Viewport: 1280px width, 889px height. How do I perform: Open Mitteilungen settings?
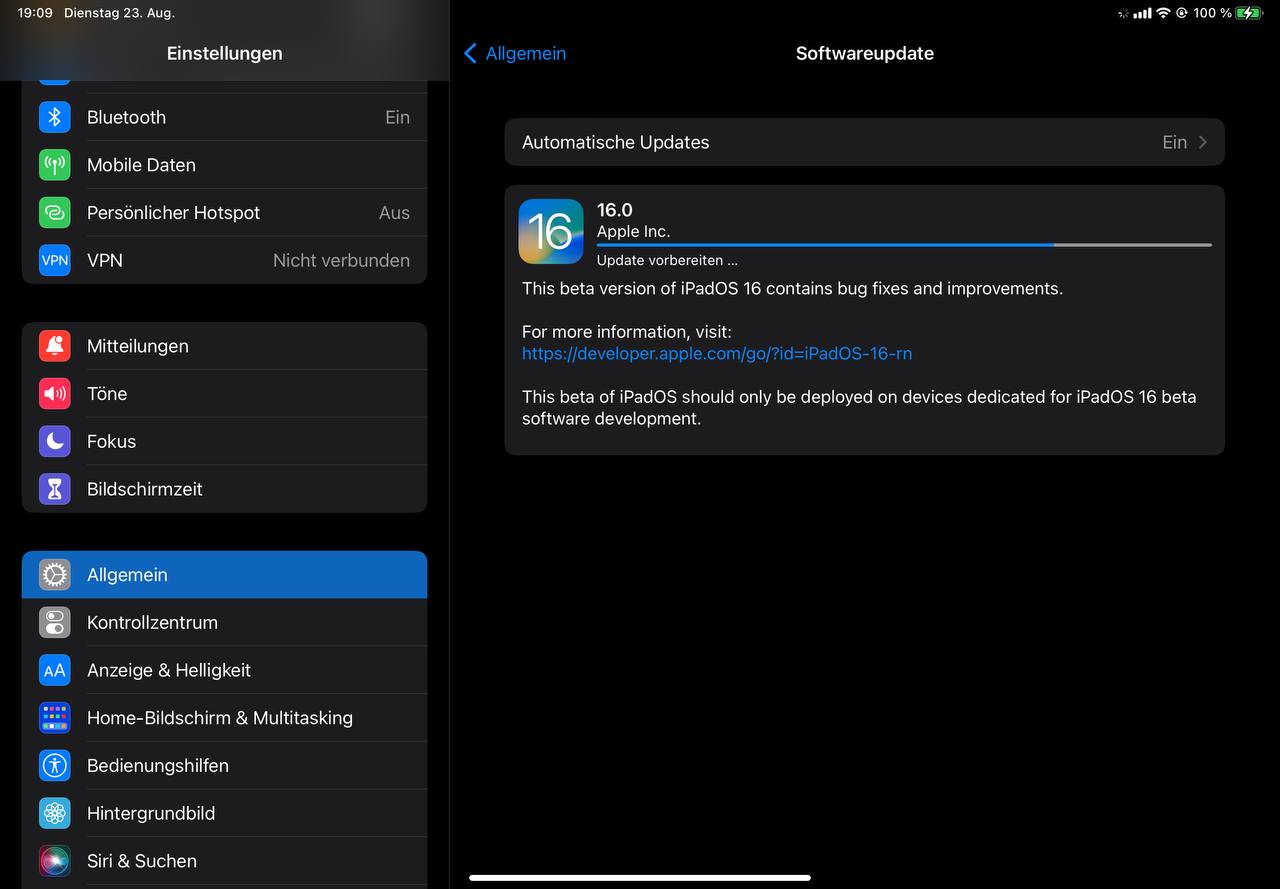pos(224,346)
